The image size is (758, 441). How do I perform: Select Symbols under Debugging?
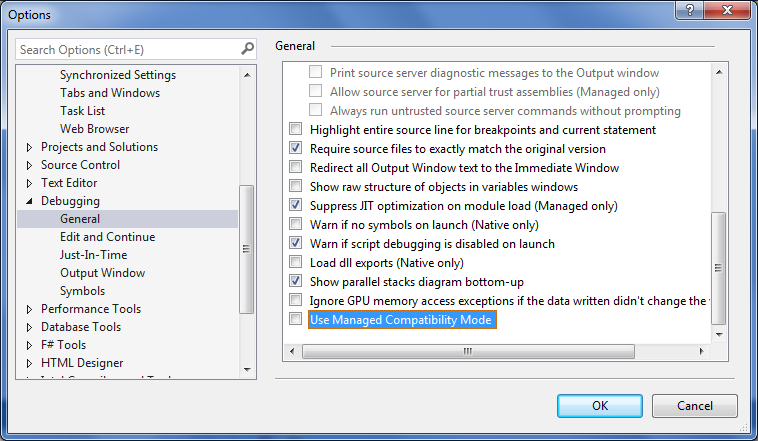click(82, 291)
